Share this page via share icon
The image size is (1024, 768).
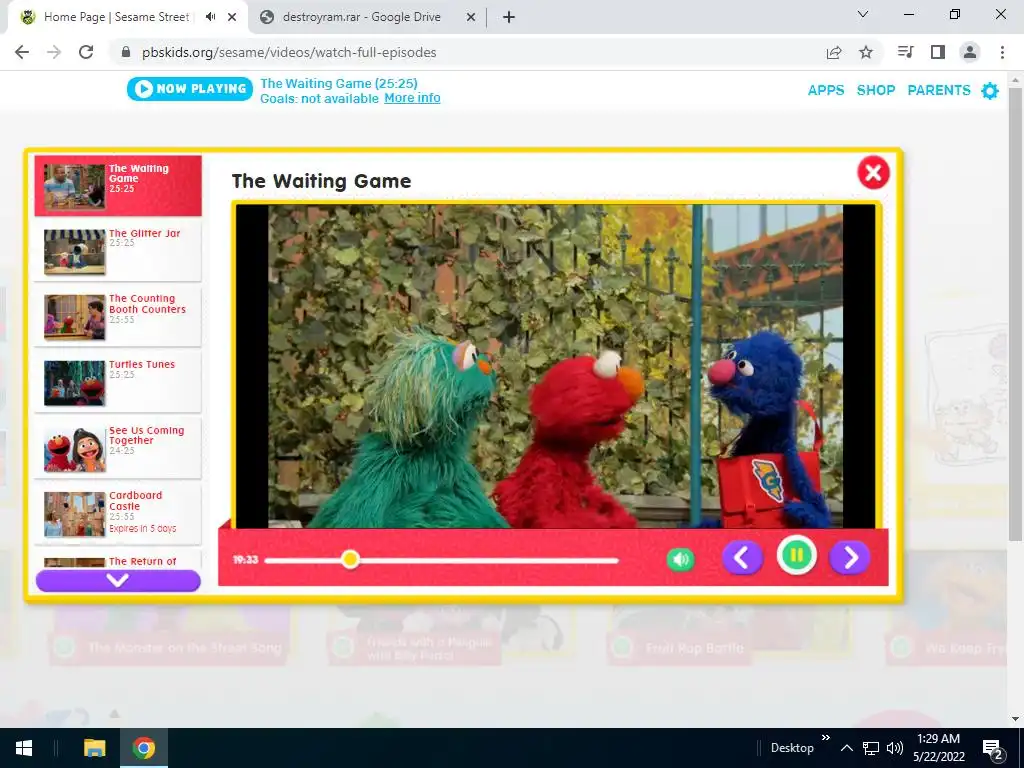pyautogui.click(x=834, y=52)
